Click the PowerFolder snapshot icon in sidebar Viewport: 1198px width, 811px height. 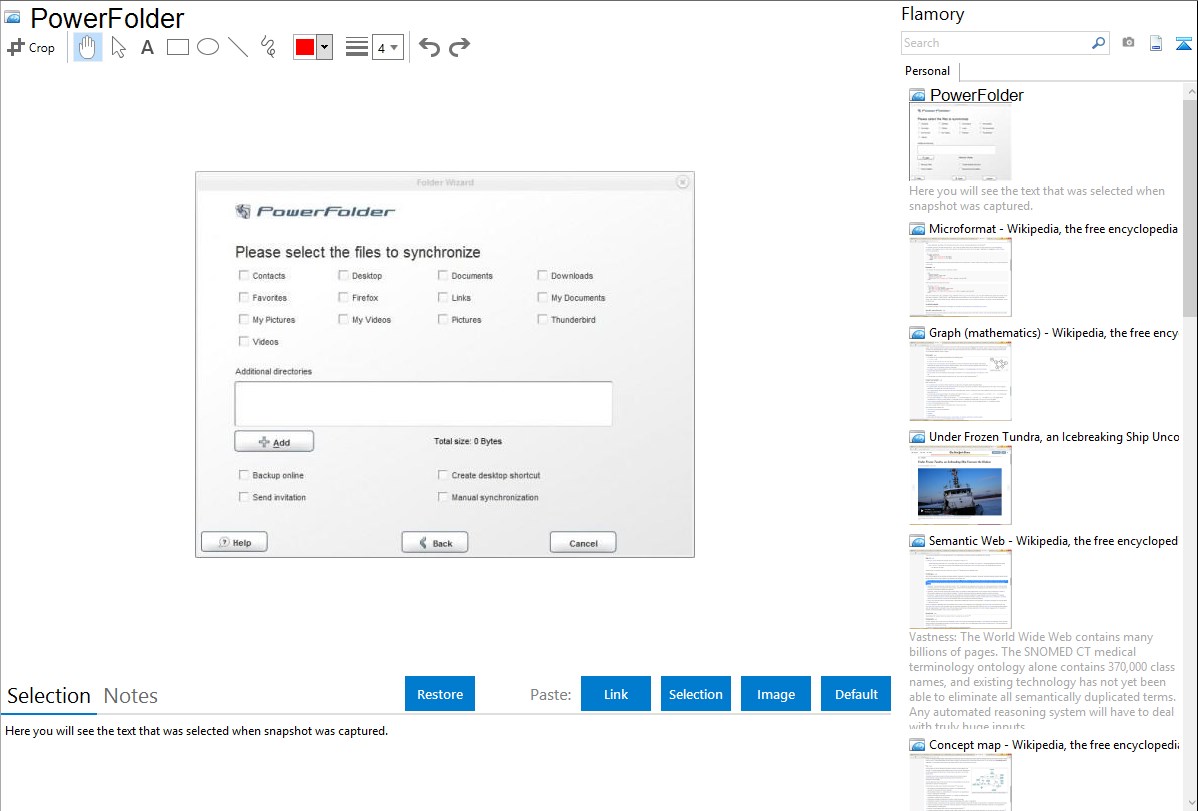[917, 96]
